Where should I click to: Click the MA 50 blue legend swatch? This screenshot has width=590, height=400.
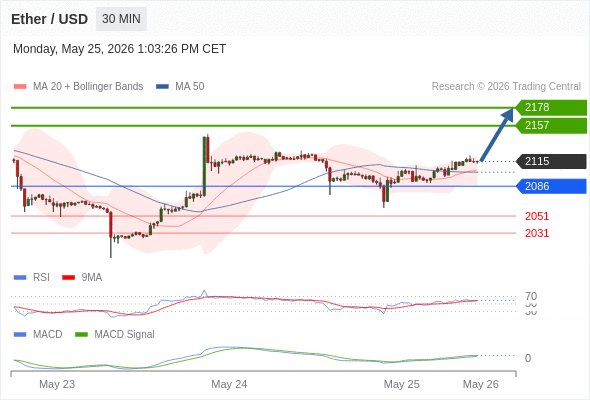pyautogui.click(x=162, y=87)
